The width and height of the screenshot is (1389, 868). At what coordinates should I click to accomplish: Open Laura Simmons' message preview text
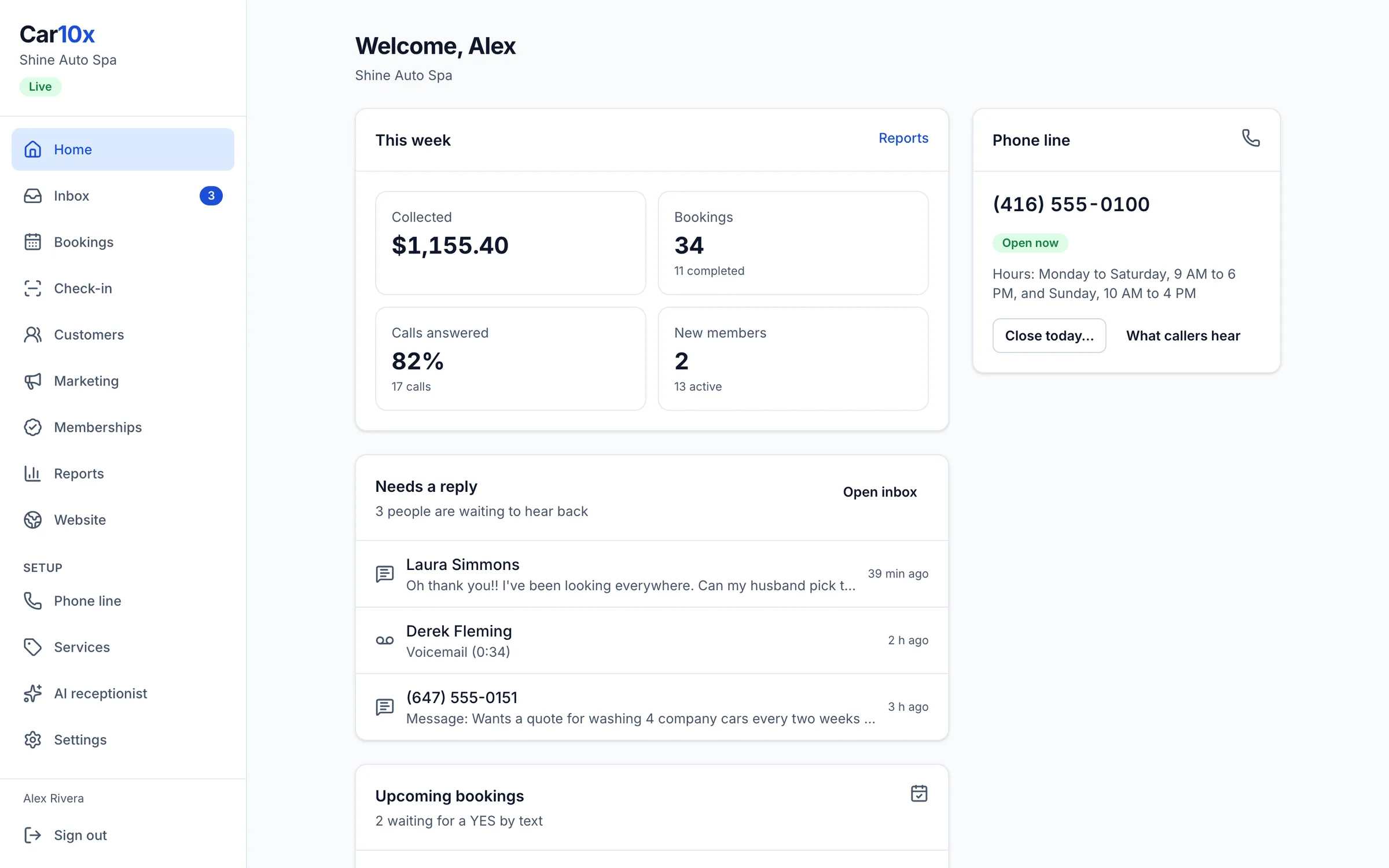(x=631, y=586)
